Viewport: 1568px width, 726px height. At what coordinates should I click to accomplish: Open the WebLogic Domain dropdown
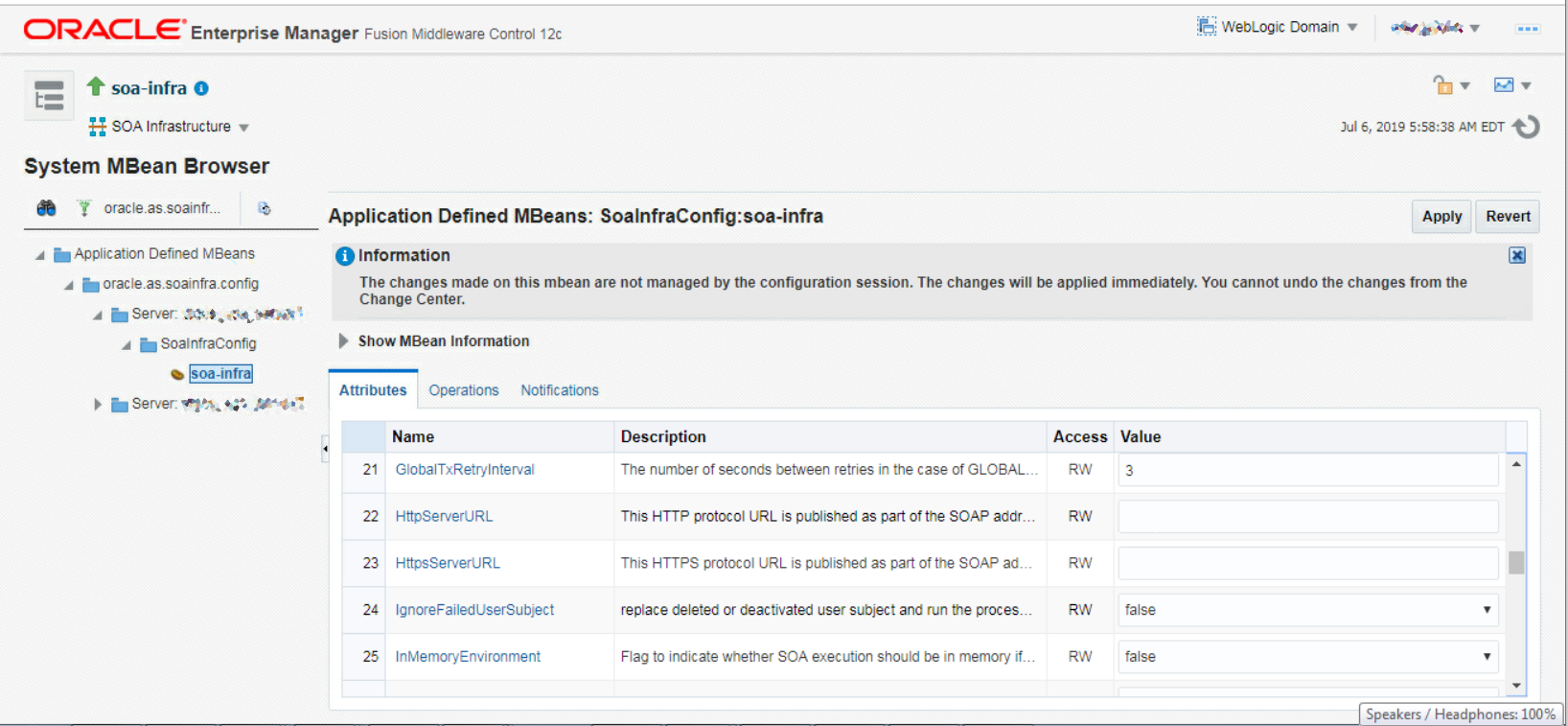(1278, 27)
